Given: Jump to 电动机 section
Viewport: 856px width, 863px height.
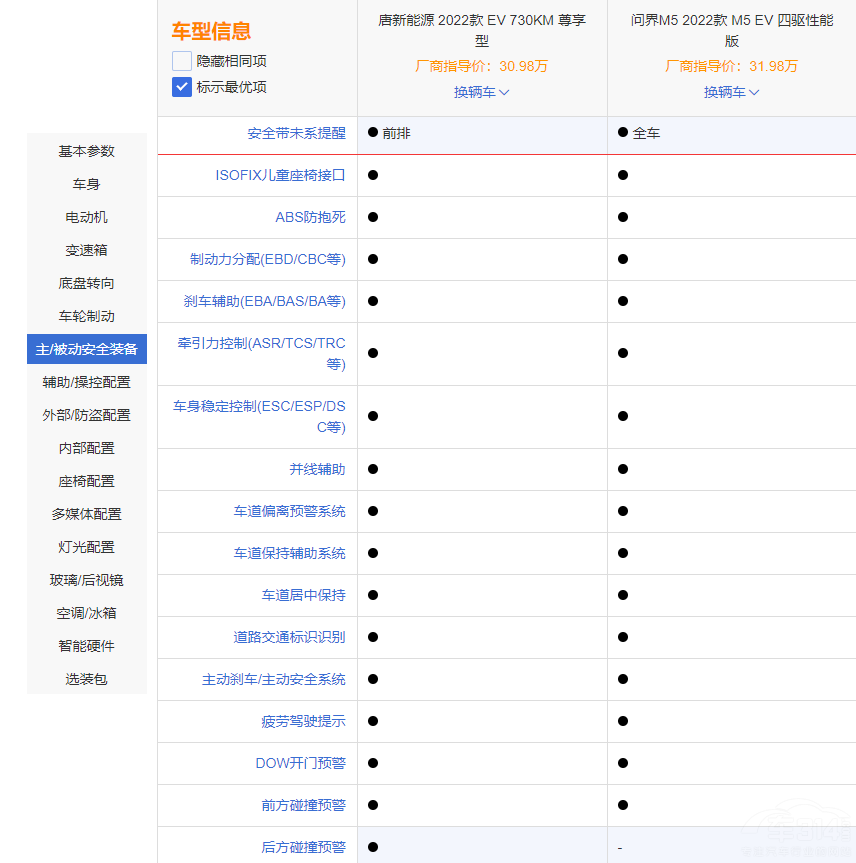Looking at the screenshot, I should [87, 217].
